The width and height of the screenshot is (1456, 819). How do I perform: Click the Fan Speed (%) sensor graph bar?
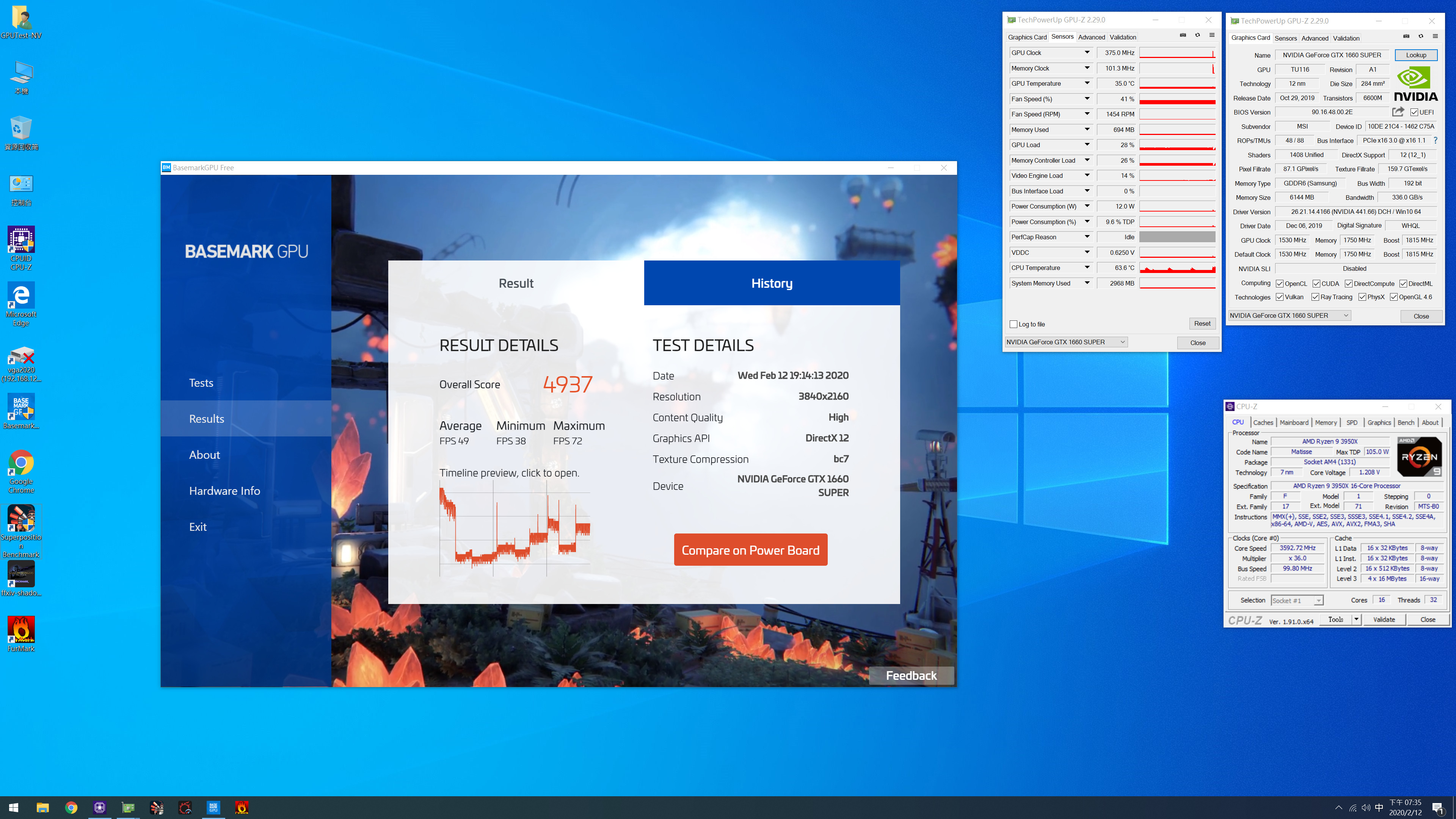click(1177, 99)
